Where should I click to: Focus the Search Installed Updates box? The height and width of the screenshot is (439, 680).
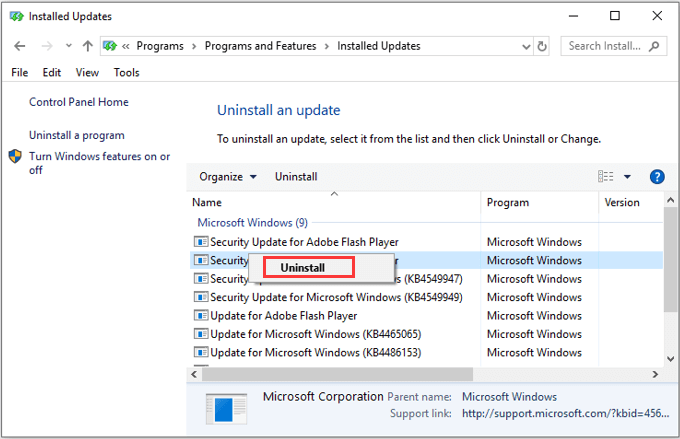(614, 46)
